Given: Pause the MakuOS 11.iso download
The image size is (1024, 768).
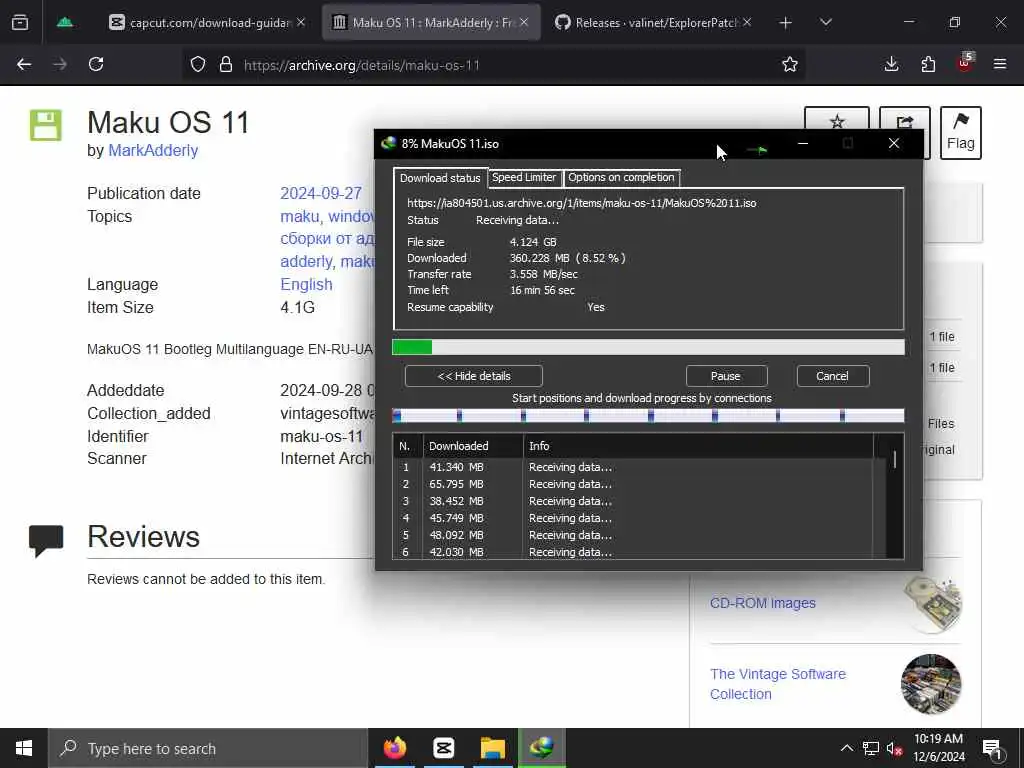Looking at the screenshot, I should pyautogui.click(x=726, y=376).
